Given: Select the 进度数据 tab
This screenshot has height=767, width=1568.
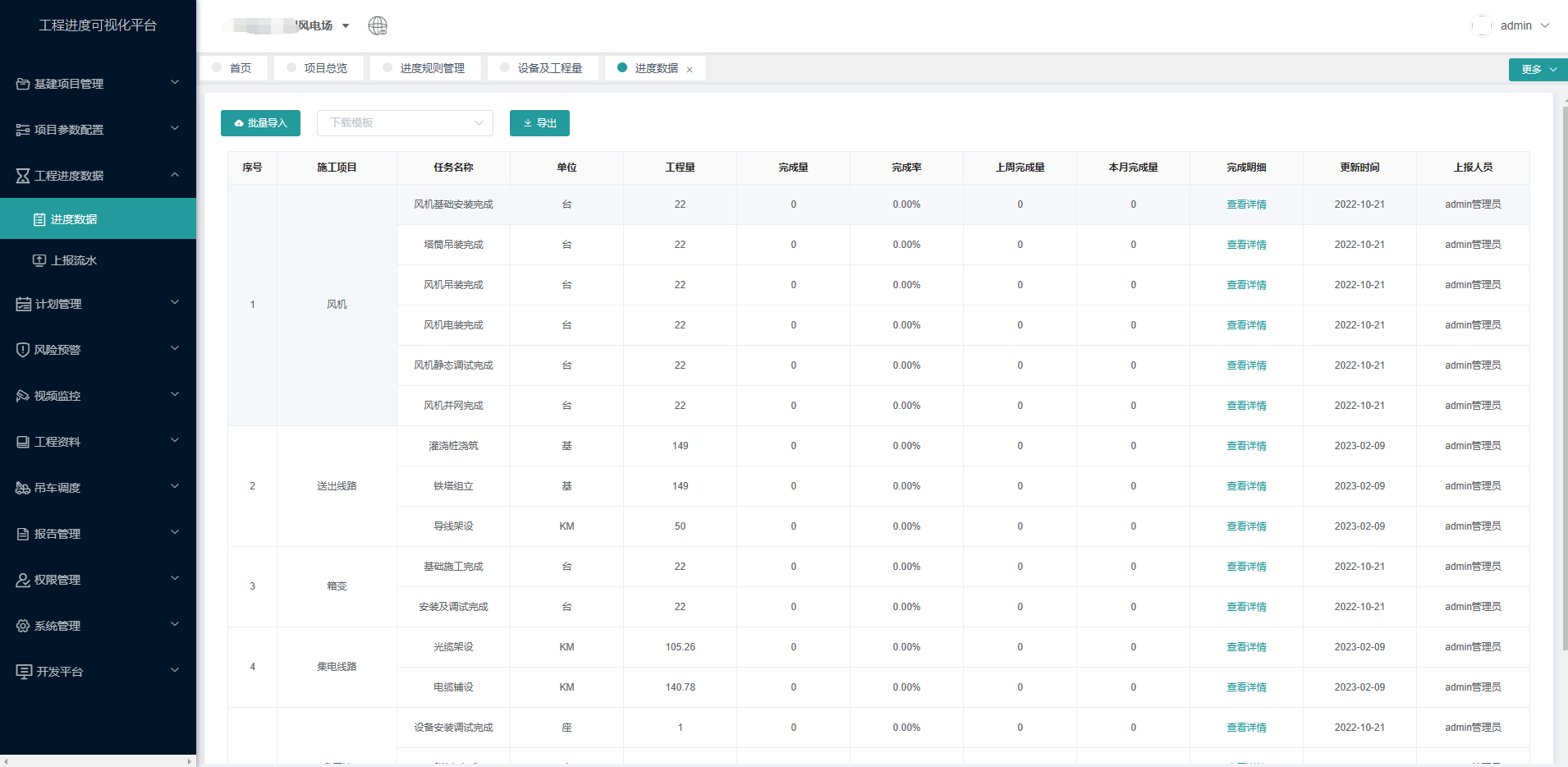Looking at the screenshot, I should (x=655, y=68).
